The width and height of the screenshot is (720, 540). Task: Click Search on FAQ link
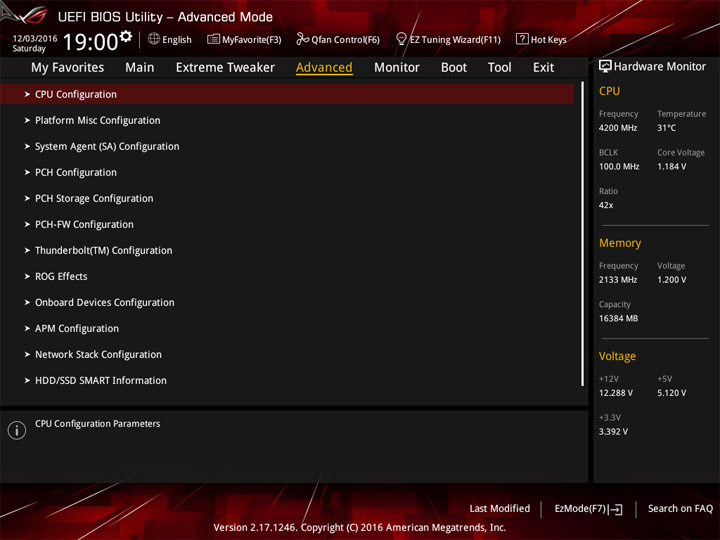point(680,509)
